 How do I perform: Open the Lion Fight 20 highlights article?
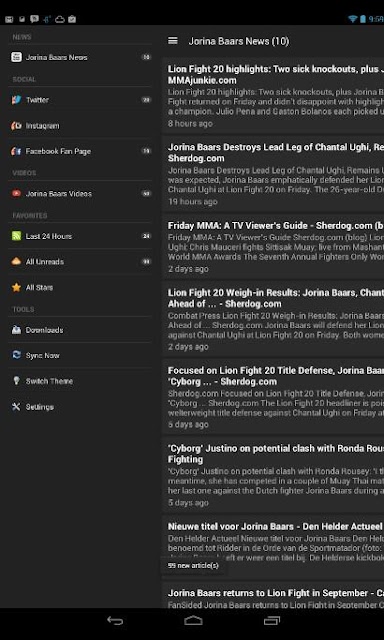tap(273, 96)
